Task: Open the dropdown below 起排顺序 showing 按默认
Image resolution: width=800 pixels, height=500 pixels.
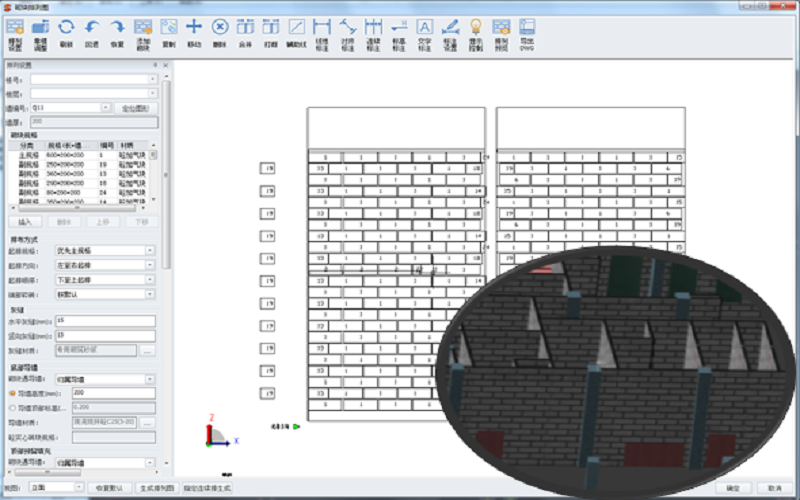Action: point(105,294)
